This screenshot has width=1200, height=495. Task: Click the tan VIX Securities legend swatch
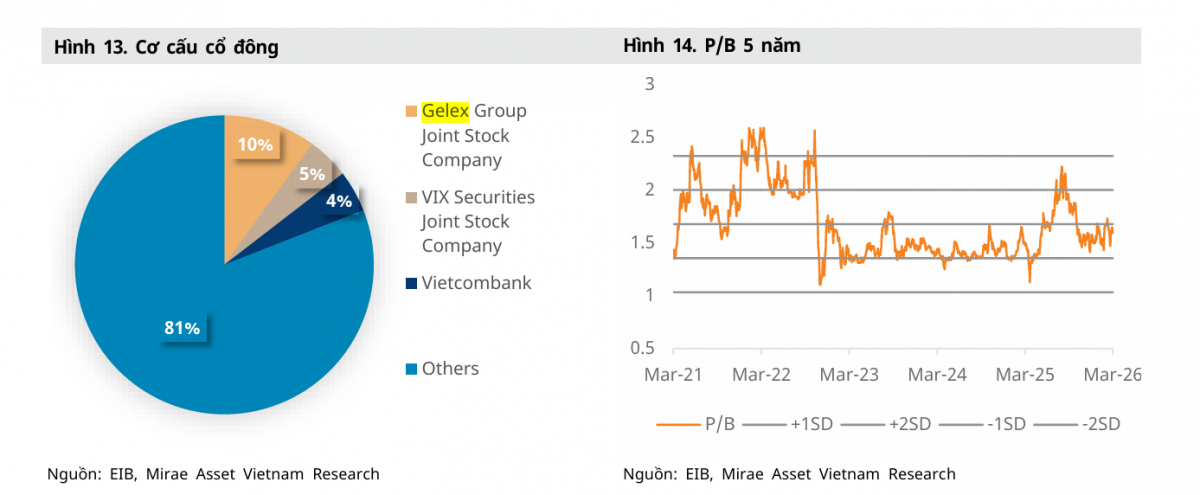click(411, 198)
